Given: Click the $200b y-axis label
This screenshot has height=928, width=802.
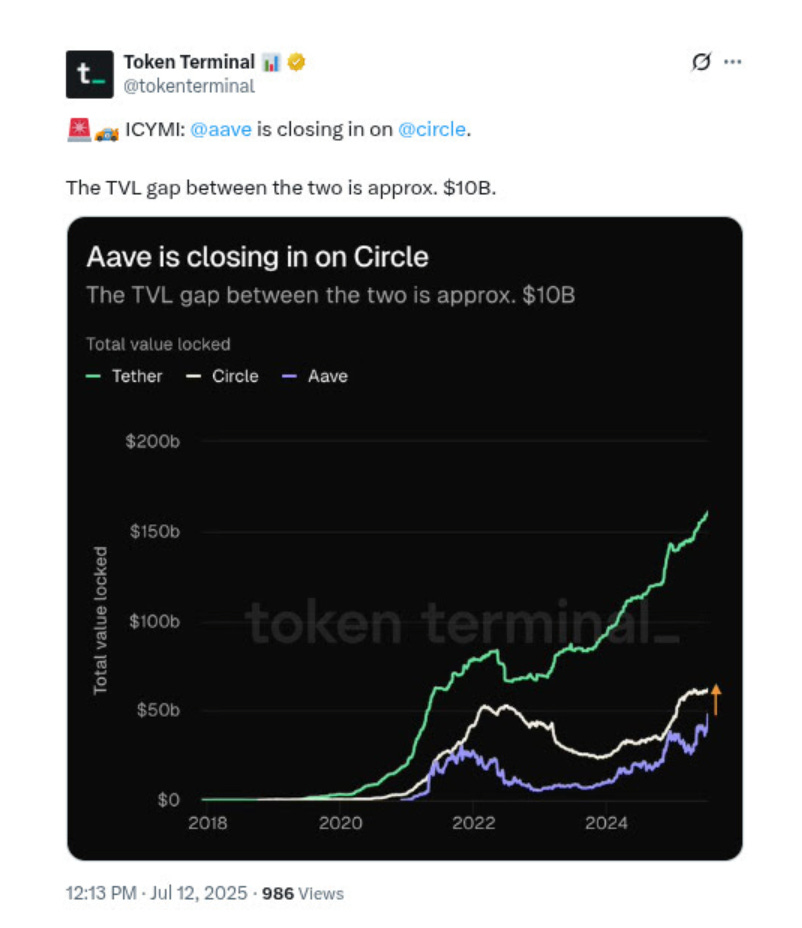Looking at the screenshot, I should click(x=154, y=441).
